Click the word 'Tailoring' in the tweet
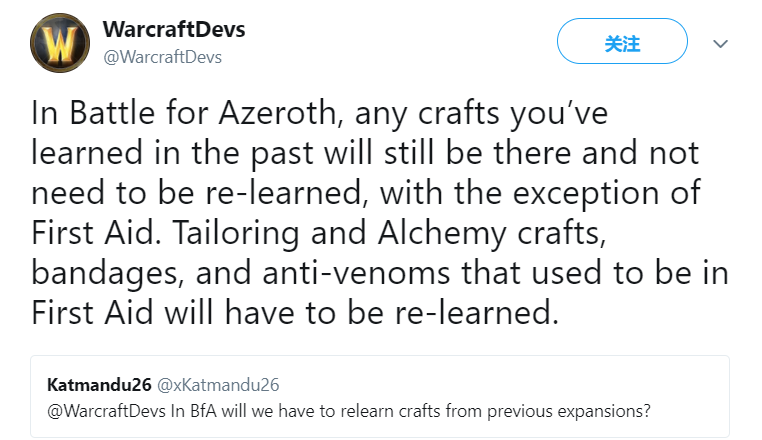 pyautogui.click(x=236, y=232)
